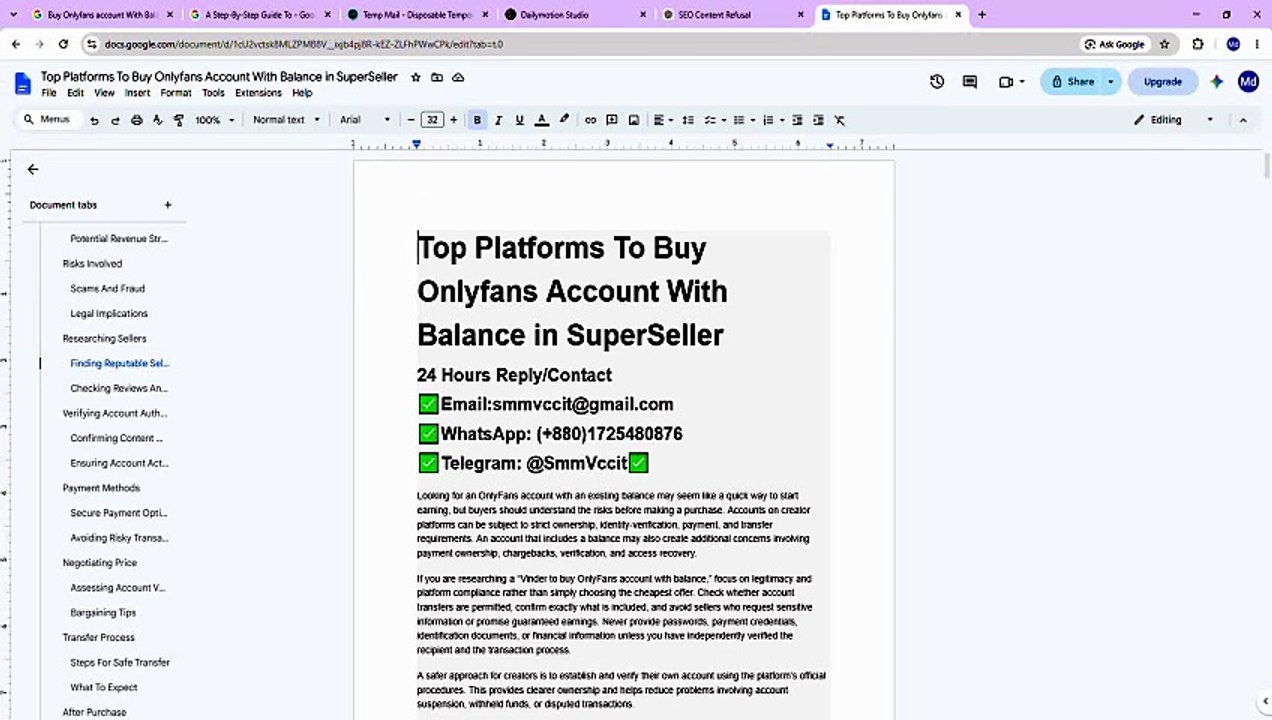This screenshot has height=720, width=1272.
Task: Open line and paragraph spacing
Action: (688, 120)
